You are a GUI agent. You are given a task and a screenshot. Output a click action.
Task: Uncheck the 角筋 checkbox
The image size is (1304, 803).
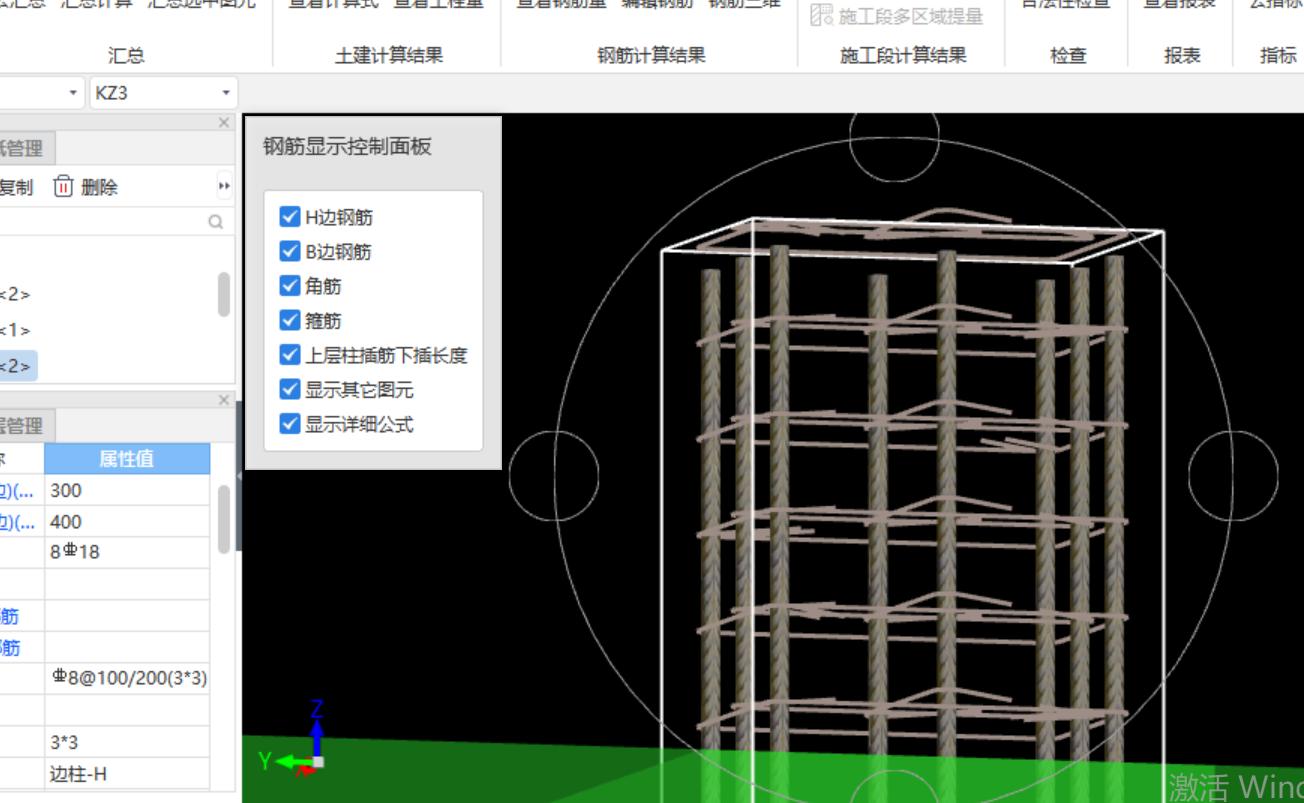290,286
